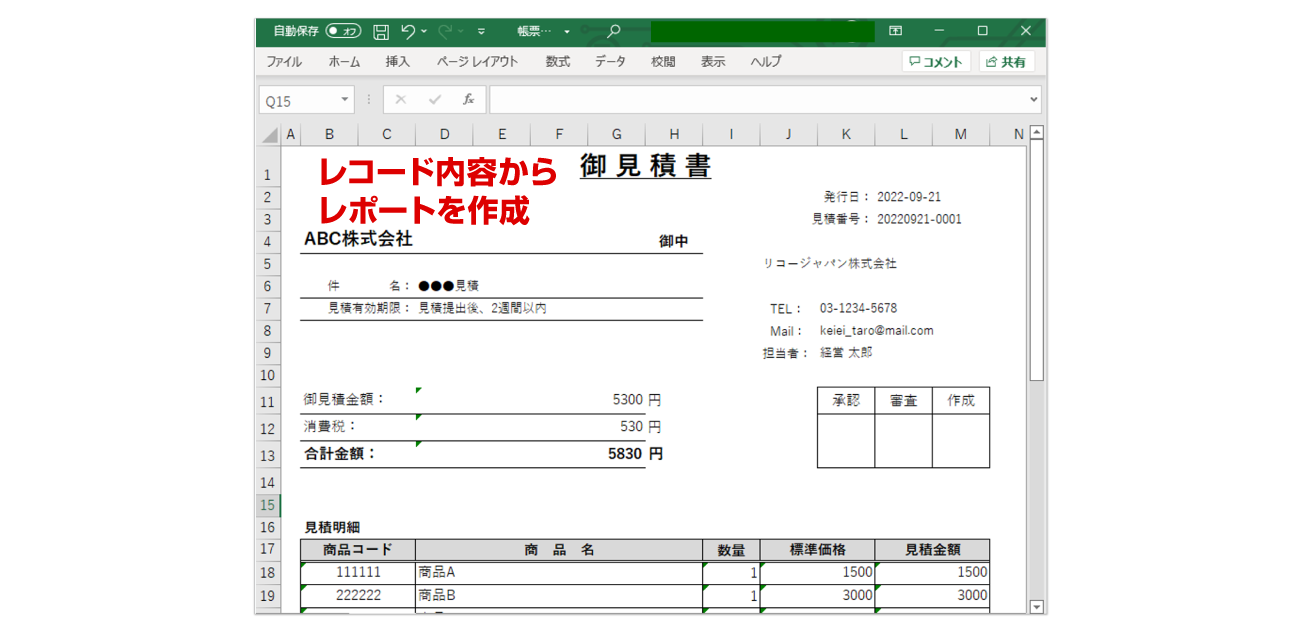The height and width of the screenshot is (640, 1300).
Task: Open Search using the magnifier icon
Action: point(613,31)
